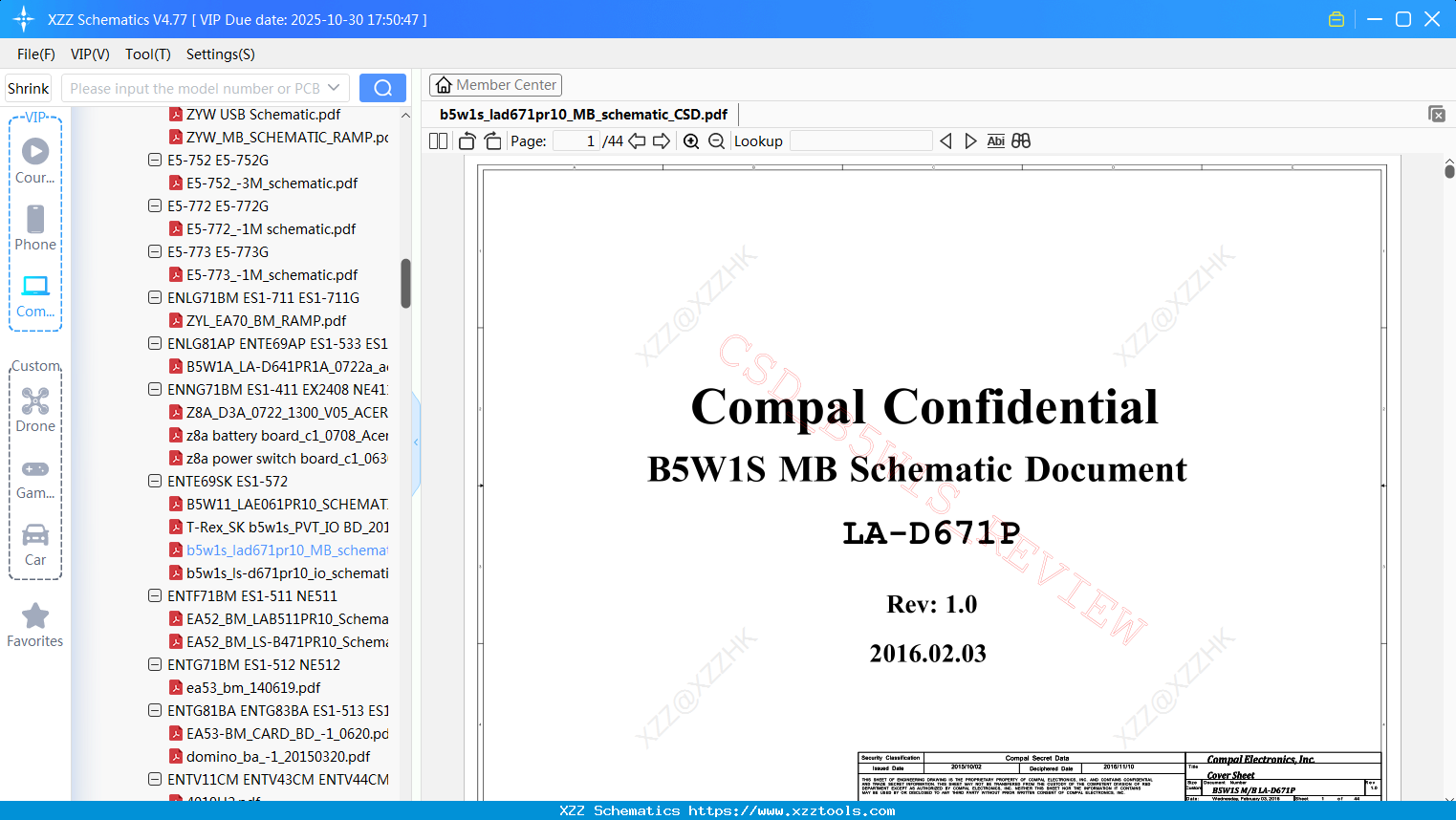
Task: Open the File(F) menu
Action: point(36,54)
